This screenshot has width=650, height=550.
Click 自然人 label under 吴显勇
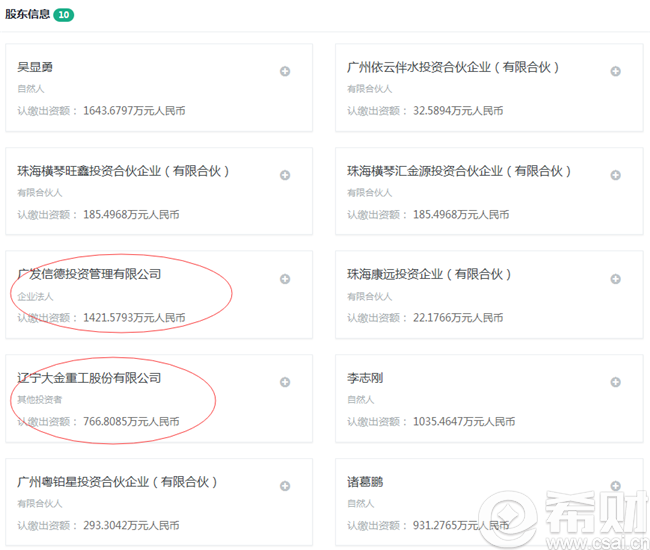[31, 89]
